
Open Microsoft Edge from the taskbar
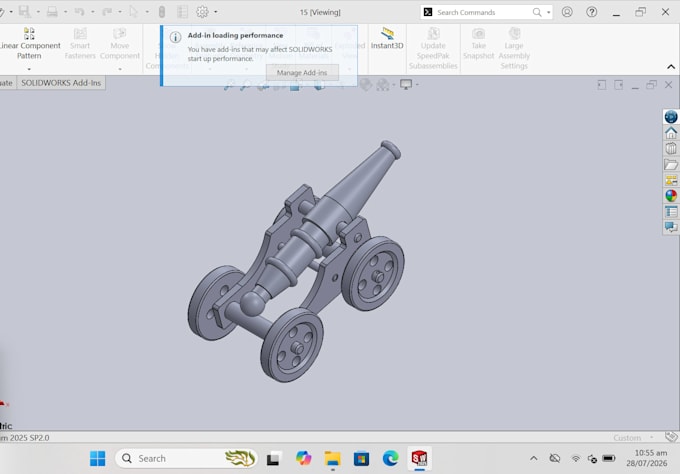[x=390, y=458]
